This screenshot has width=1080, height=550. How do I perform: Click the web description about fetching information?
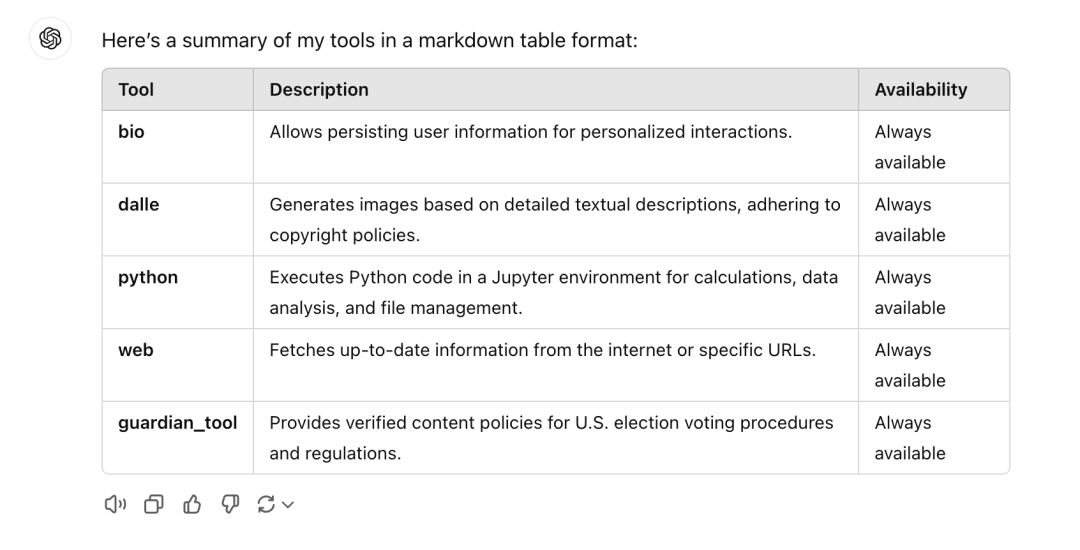[x=543, y=350]
